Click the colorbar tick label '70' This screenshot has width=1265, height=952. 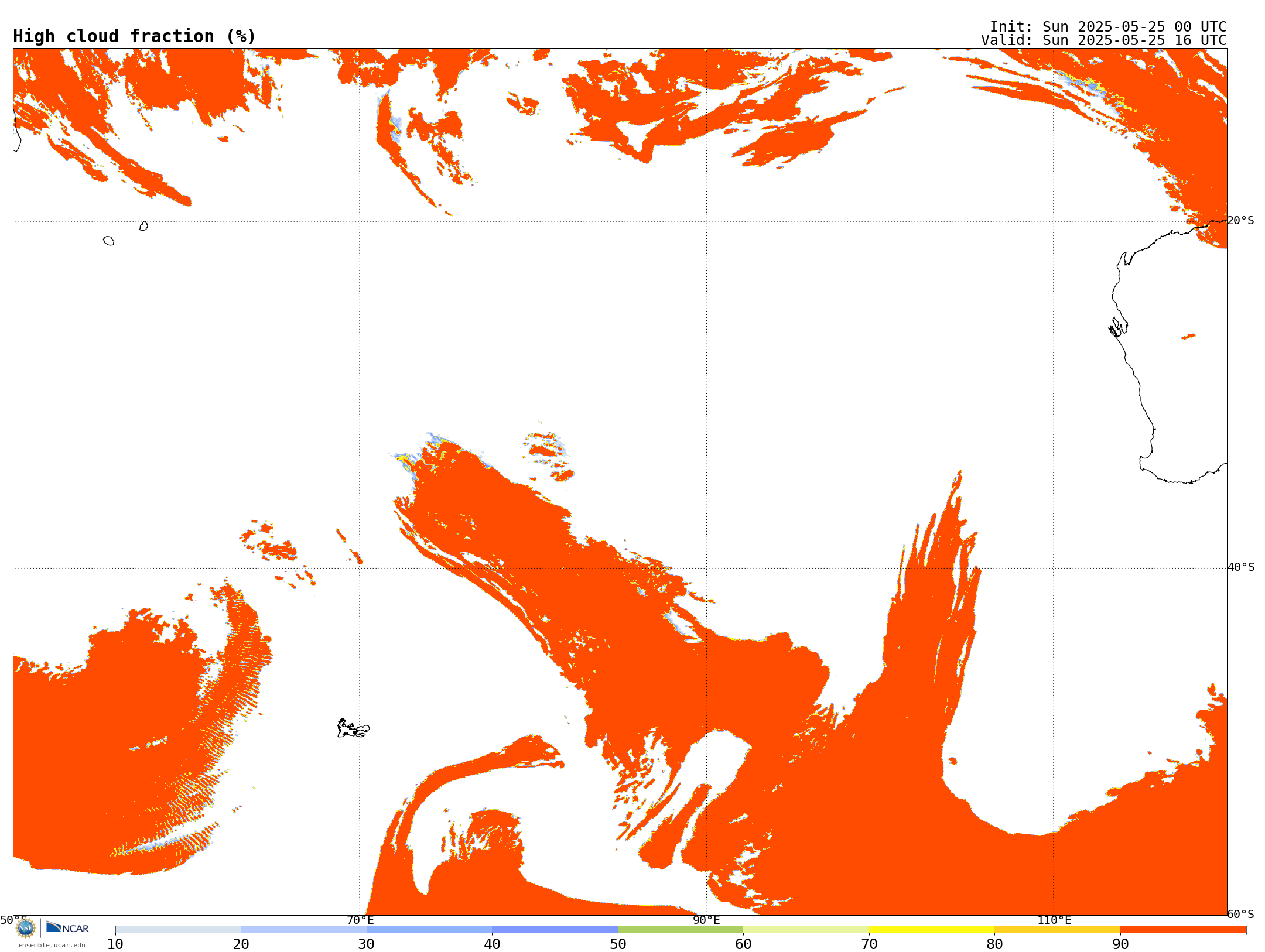[x=869, y=944]
